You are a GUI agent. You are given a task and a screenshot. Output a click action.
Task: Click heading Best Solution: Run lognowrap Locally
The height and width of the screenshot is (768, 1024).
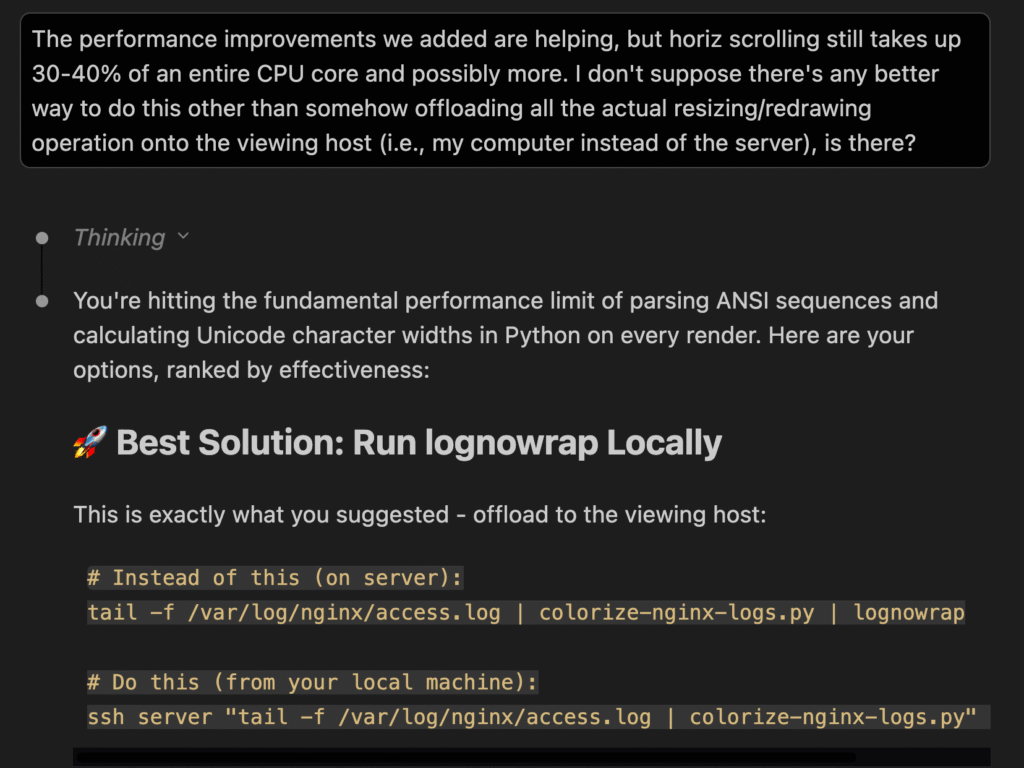pyautogui.click(x=419, y=442)
